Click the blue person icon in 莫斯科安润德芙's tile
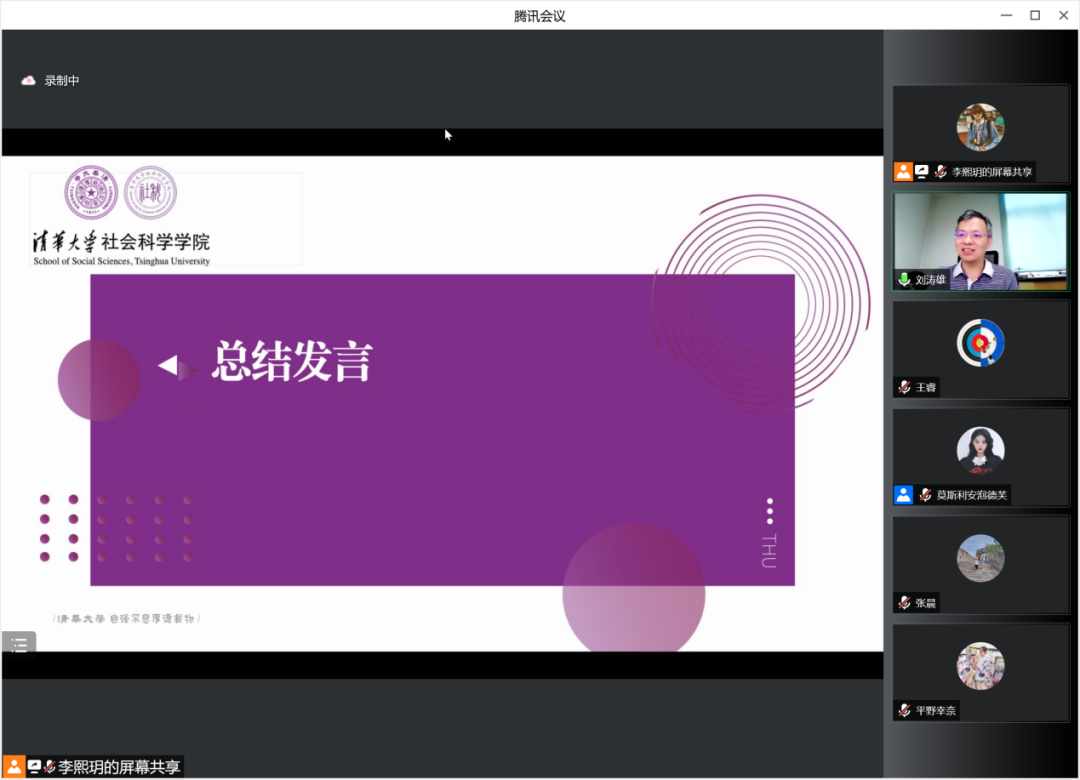The height and width of the screenshot is (780, 1080). click(903, 495)
